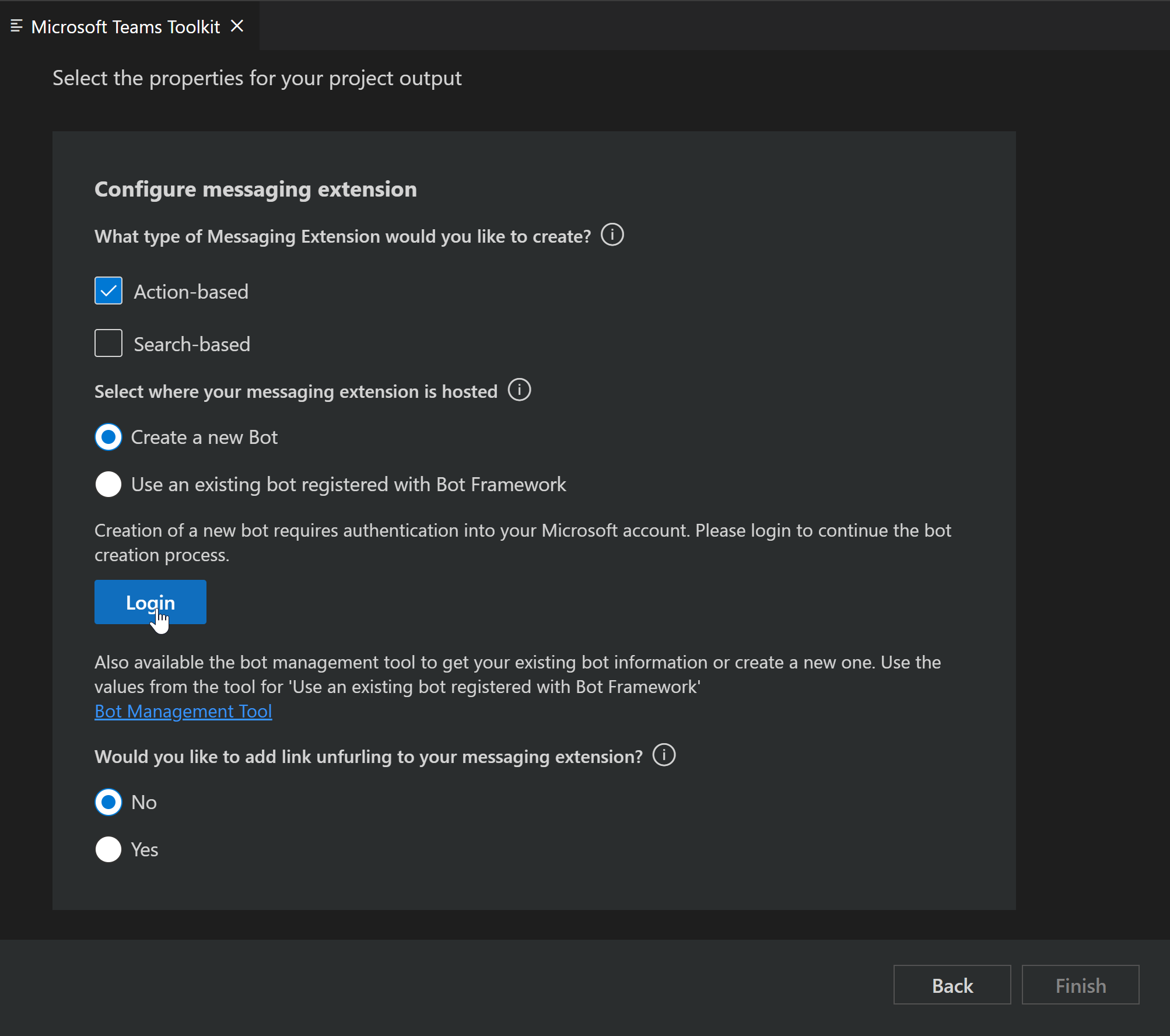
Task: Uncheck the Action-based checkbox
Action: point(108,290)
